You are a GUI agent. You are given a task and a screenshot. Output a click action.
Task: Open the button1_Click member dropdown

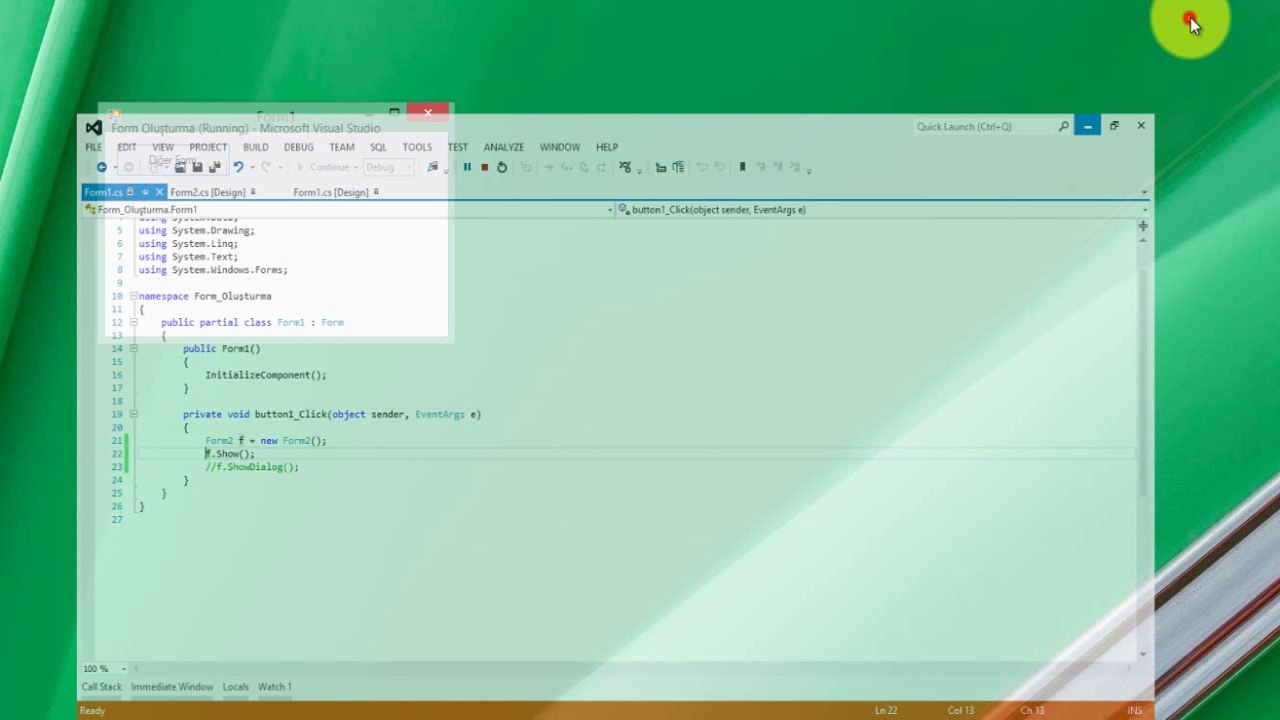[882, 210]
